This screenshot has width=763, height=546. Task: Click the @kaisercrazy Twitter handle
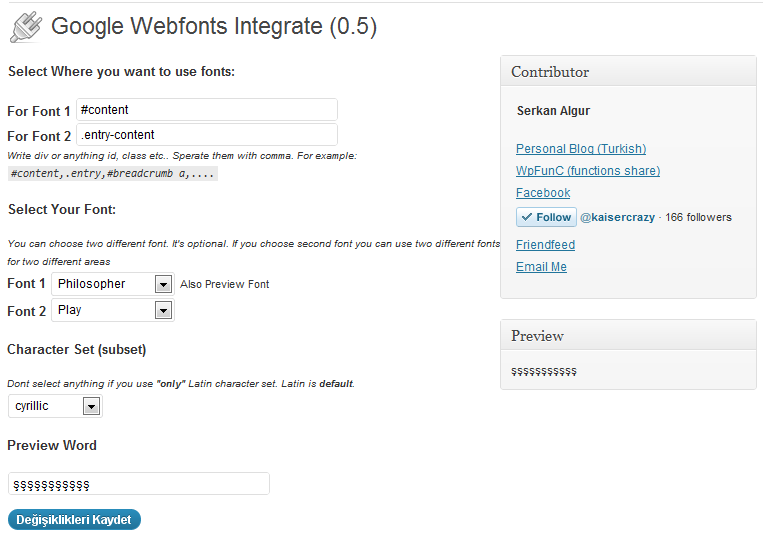point(619,217)
